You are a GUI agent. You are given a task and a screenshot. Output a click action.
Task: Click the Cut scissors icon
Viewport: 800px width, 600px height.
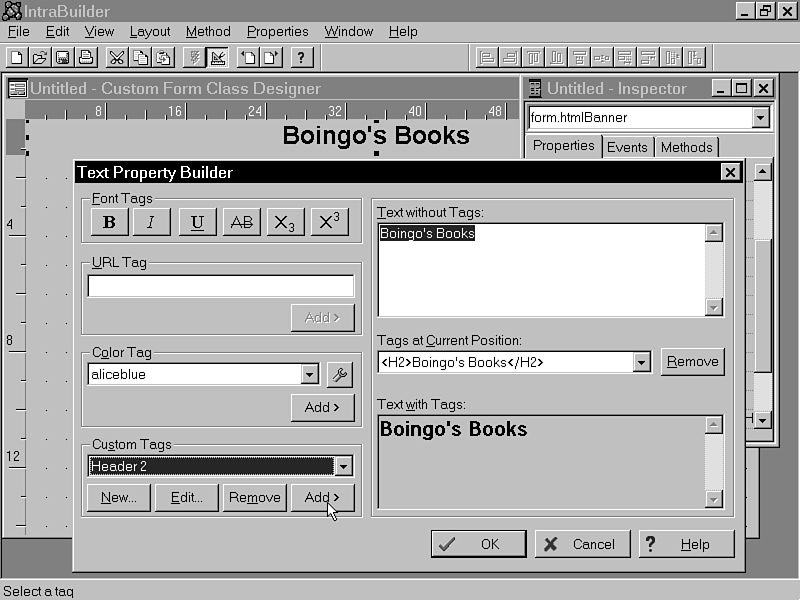point(117,57)
